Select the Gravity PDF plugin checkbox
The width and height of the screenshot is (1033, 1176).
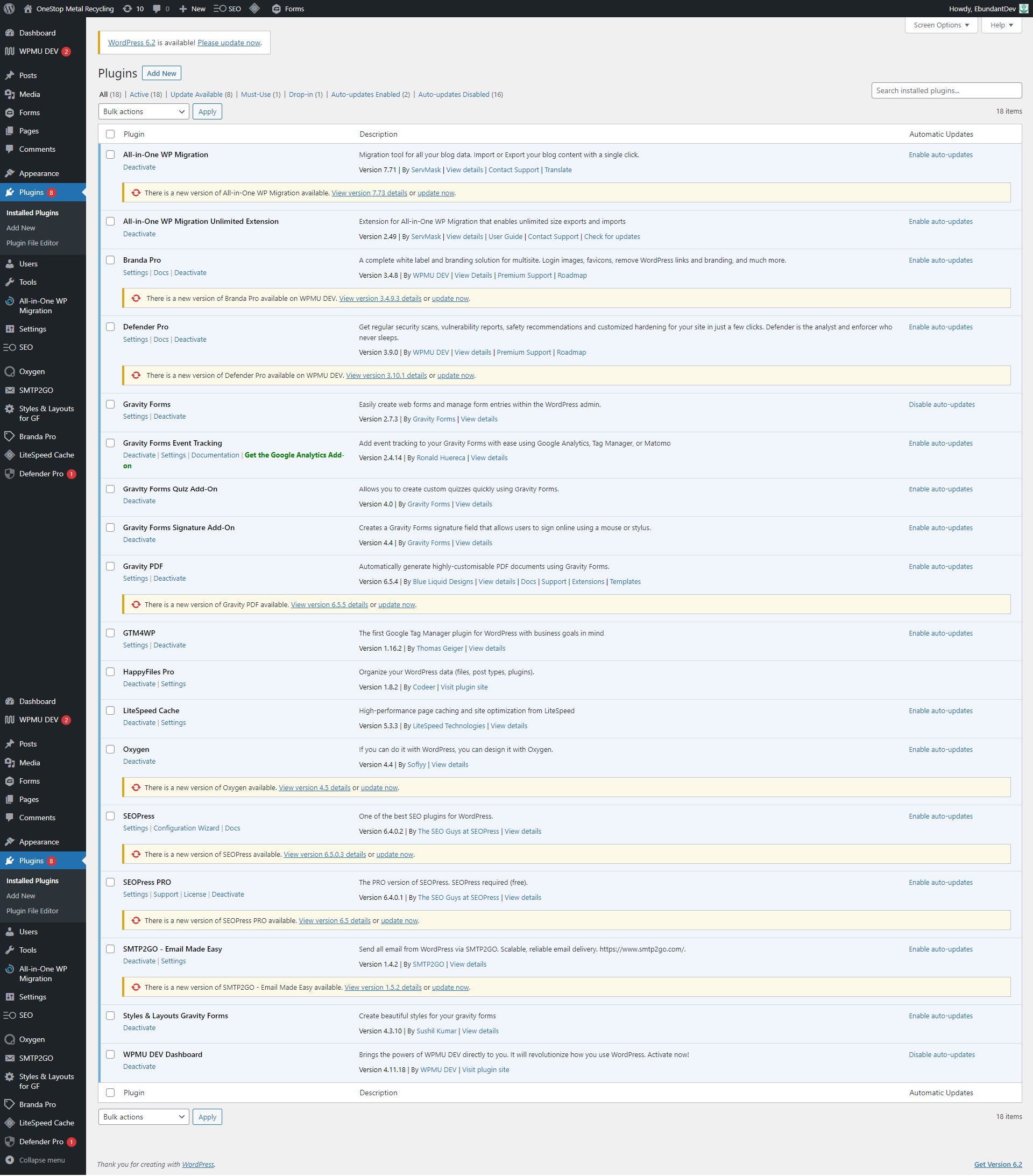pyautogui.click(x=110, y=566)
